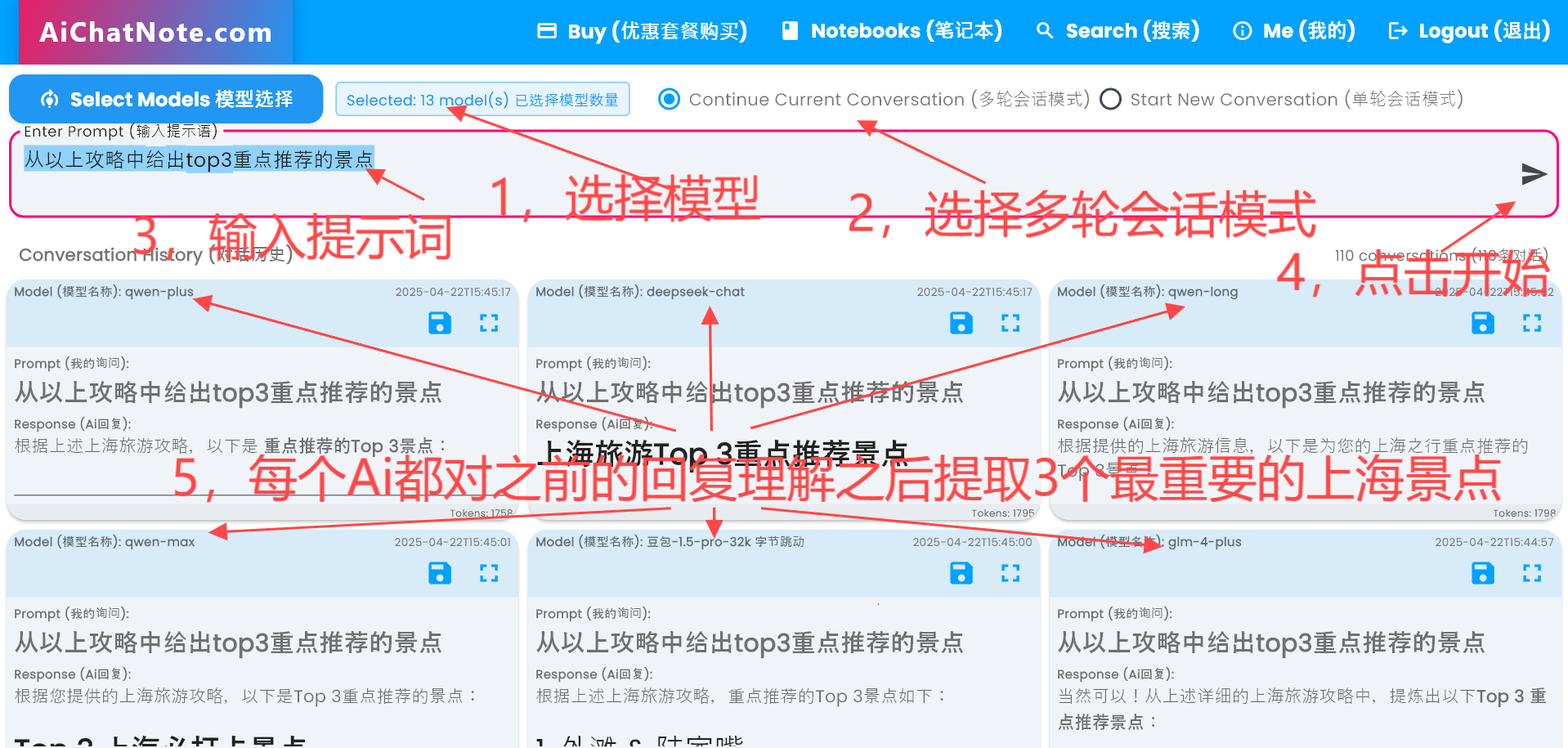Open the Selected: 13 models list
The height and width of the screenshot is (748, 1568).
(482, 99)
